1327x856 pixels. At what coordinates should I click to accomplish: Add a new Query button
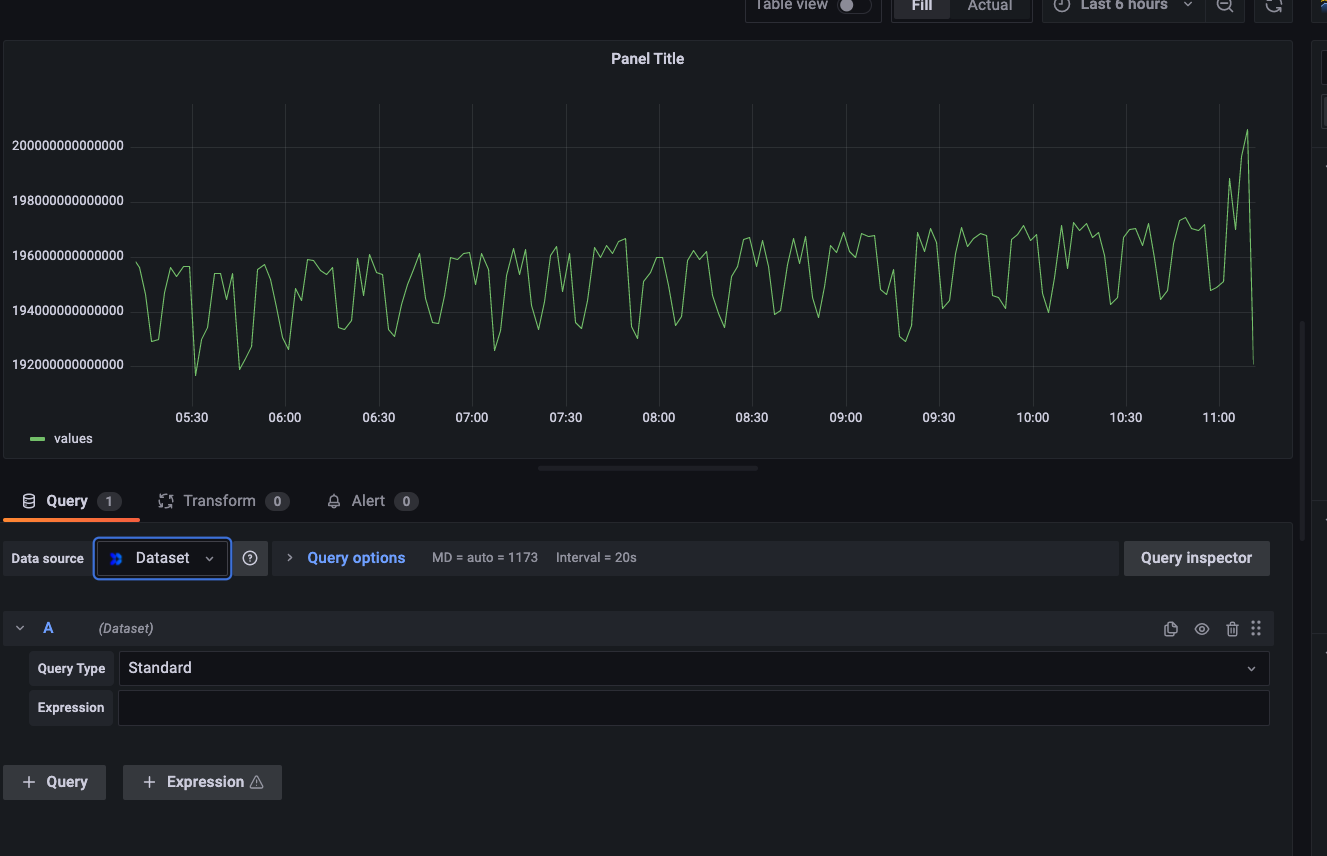(x=55, y=782)
